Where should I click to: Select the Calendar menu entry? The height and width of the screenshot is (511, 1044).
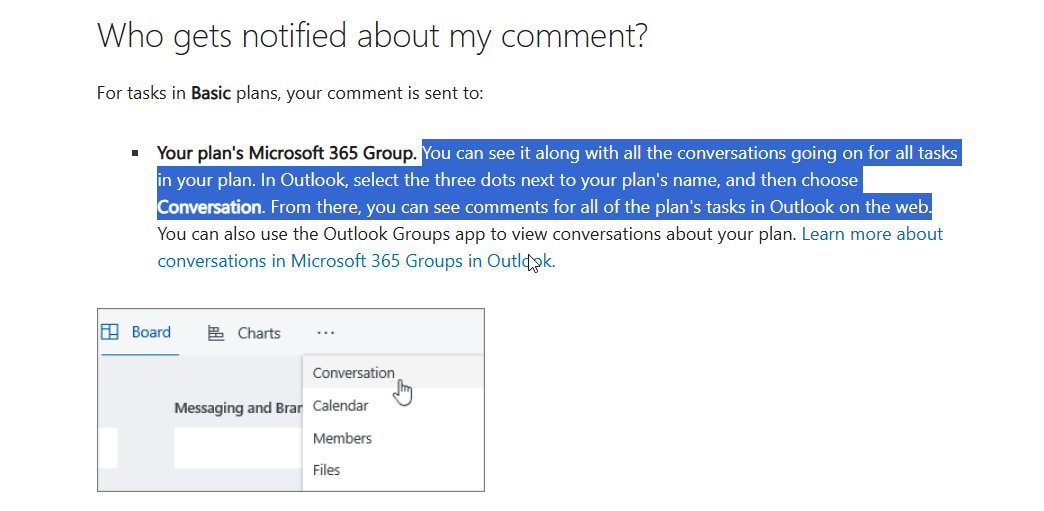click(340, 405)
